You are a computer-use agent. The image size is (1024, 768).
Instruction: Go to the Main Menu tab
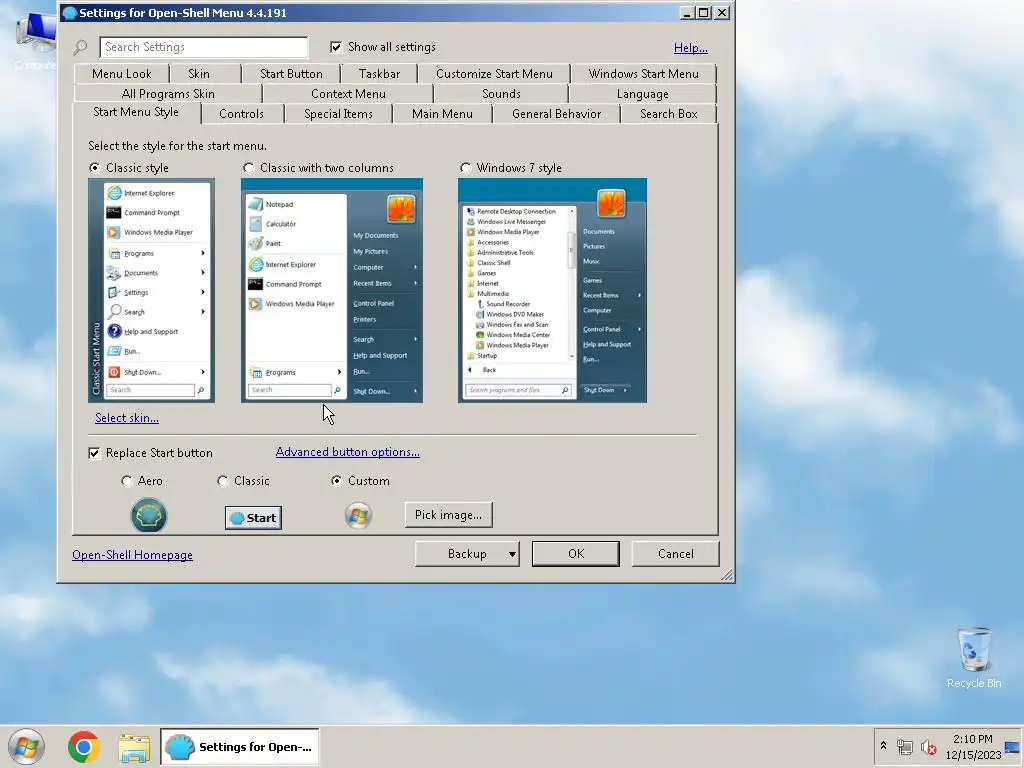[442, 114]
